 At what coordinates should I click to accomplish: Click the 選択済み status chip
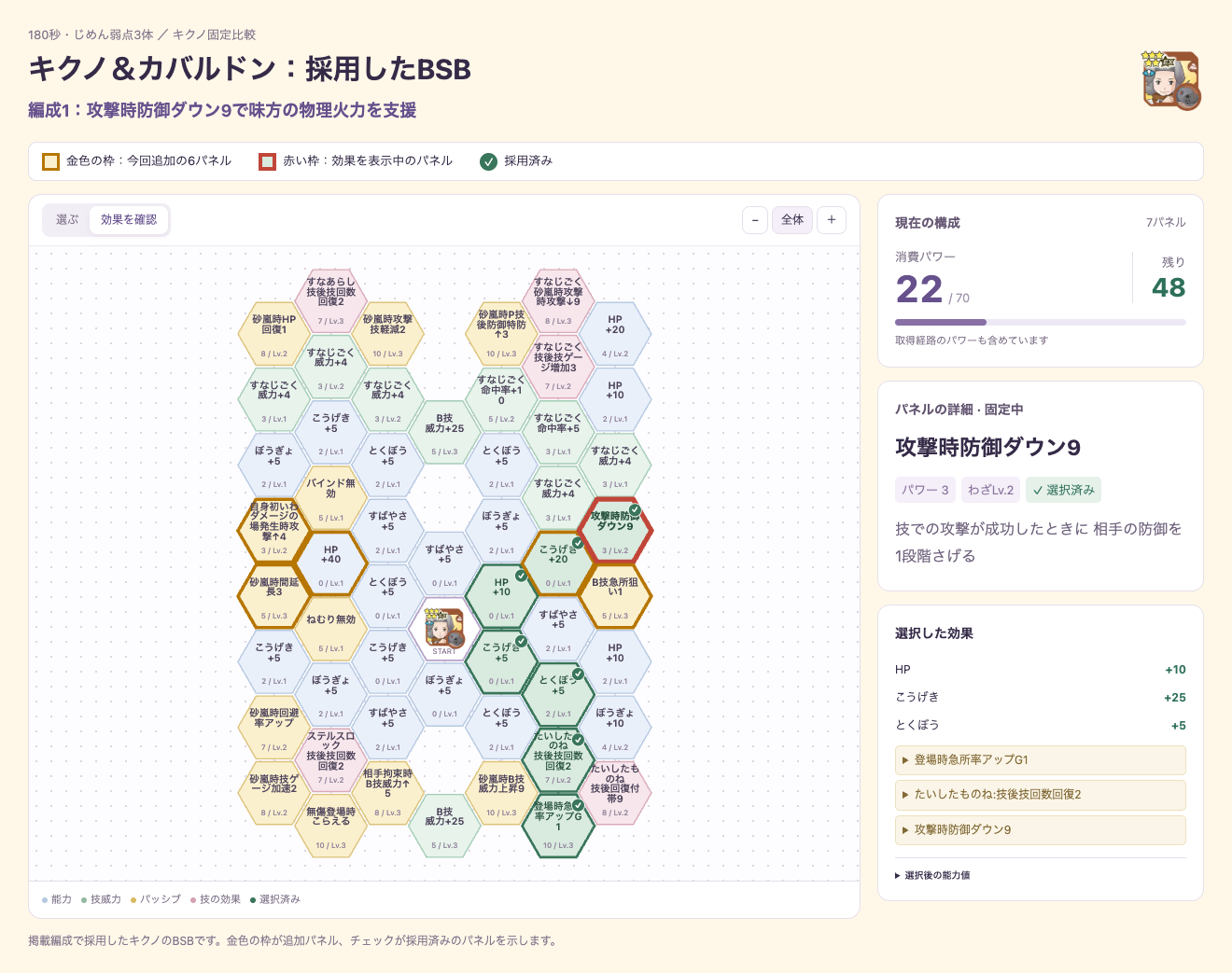(x=1063, y=490)
